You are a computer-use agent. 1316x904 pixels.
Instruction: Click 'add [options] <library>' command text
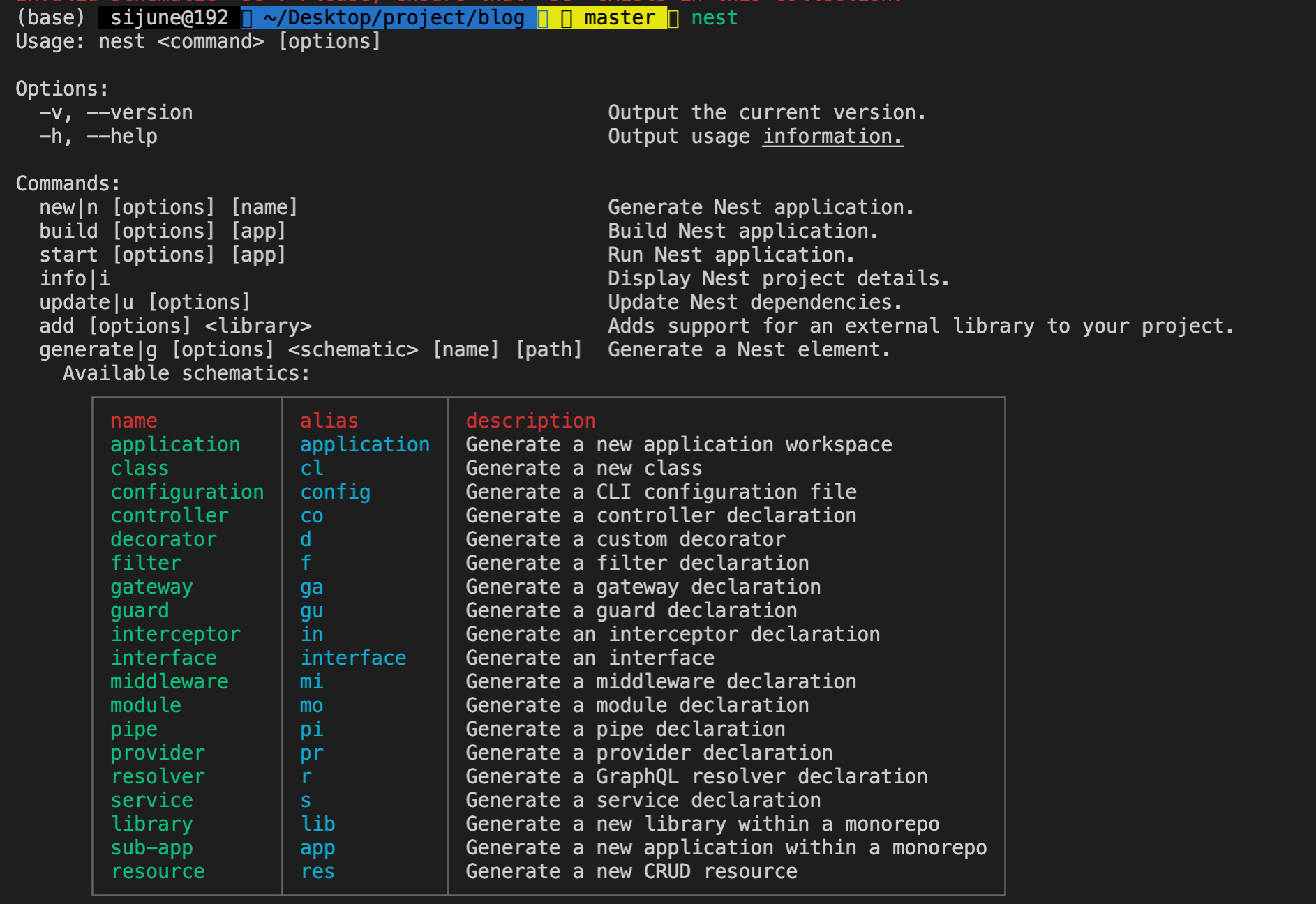click(x=175, y=326)
